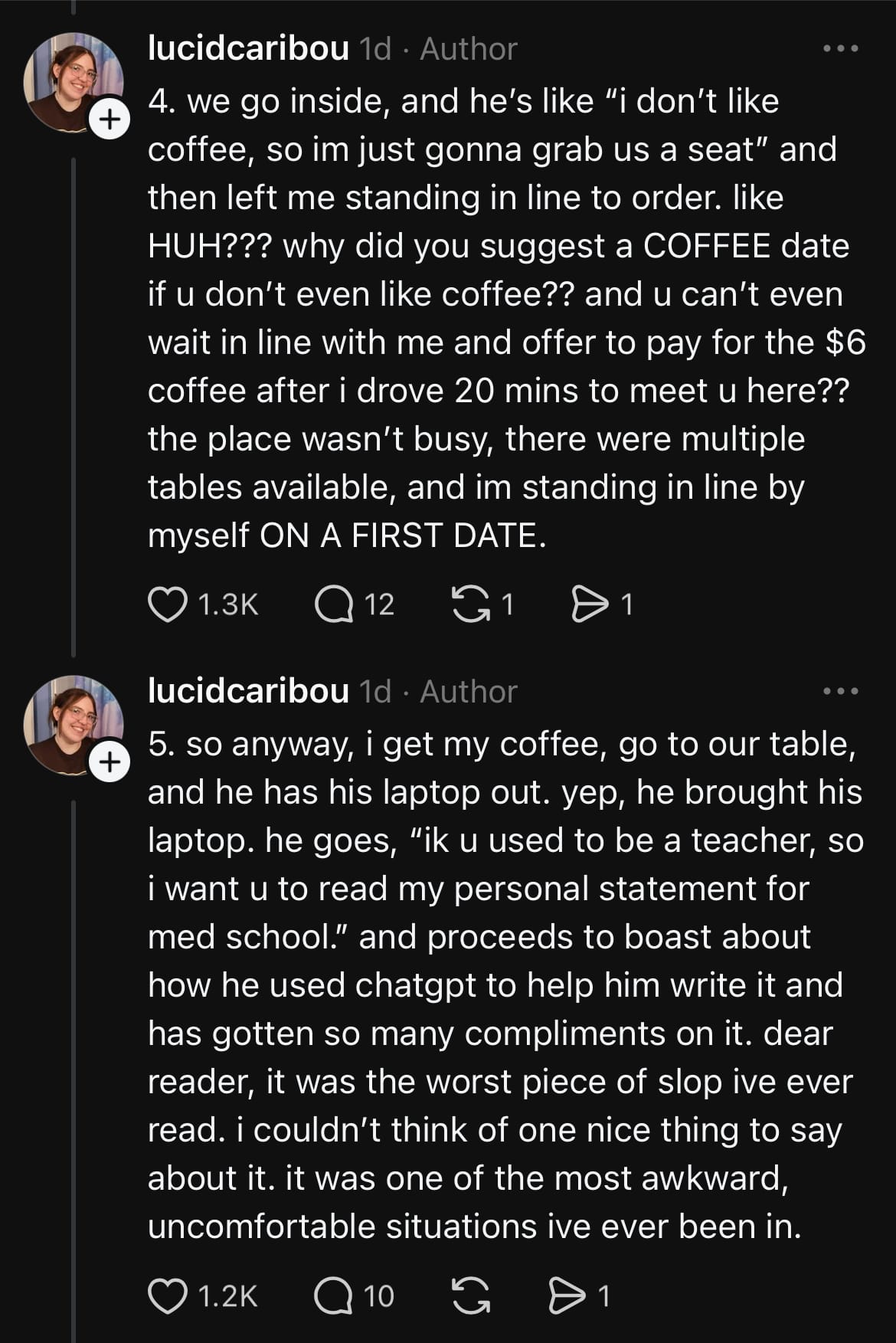Open lucidcaribou profile from second post username
Image resolution: width=896 pixels, height=1343 pixels.
click(248, 692)
